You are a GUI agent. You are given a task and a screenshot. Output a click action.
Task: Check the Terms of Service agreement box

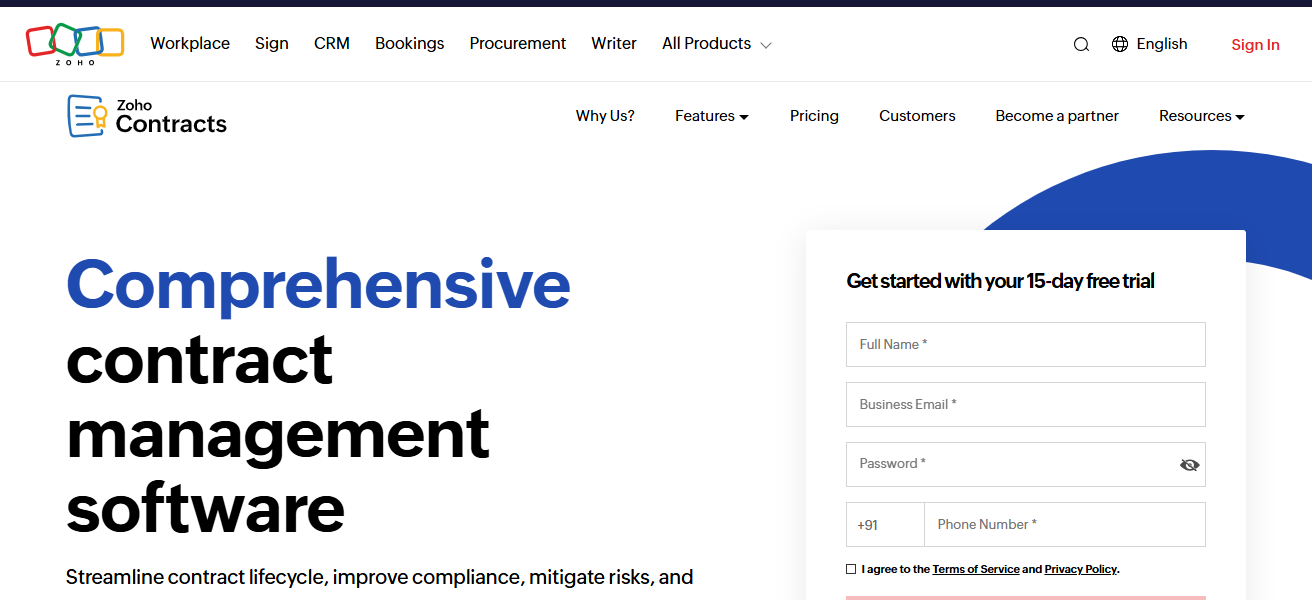851,569
